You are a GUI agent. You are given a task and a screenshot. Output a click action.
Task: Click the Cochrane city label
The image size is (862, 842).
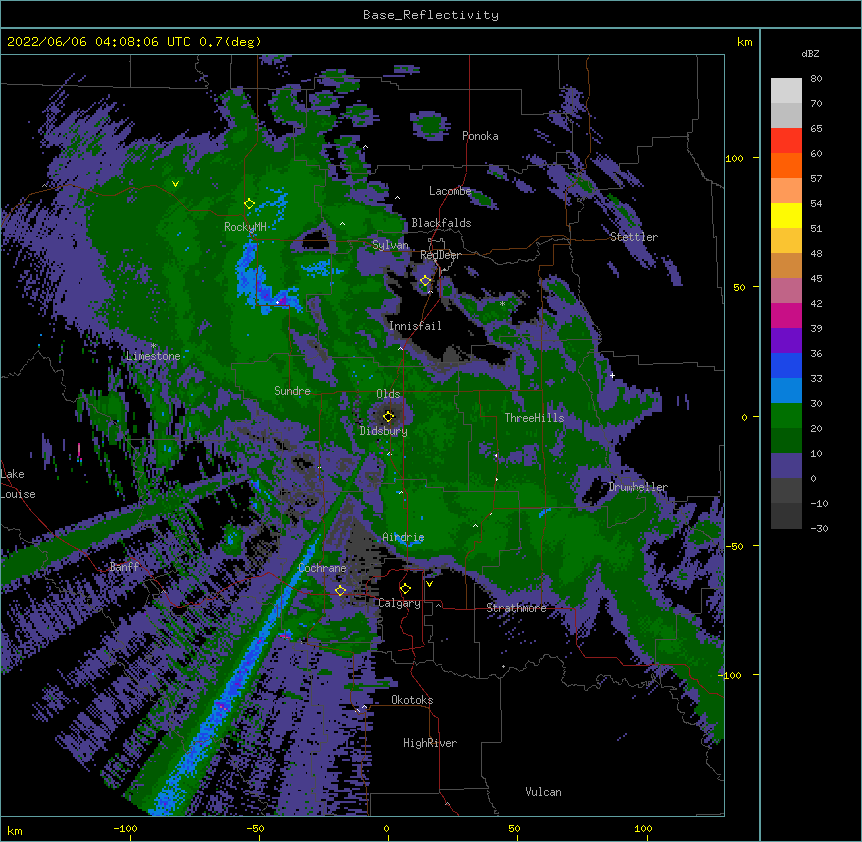[322, 568]
